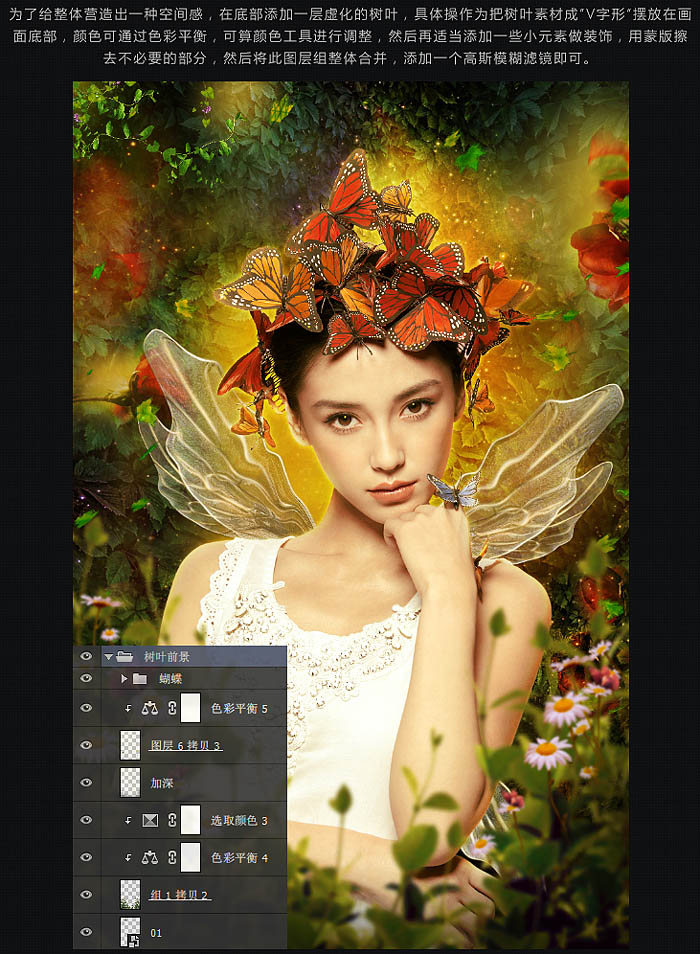This screenshot has height=954, width=700.
Task: Toggle visibility of the 蝴蝶 group
Action: (86, 678)
